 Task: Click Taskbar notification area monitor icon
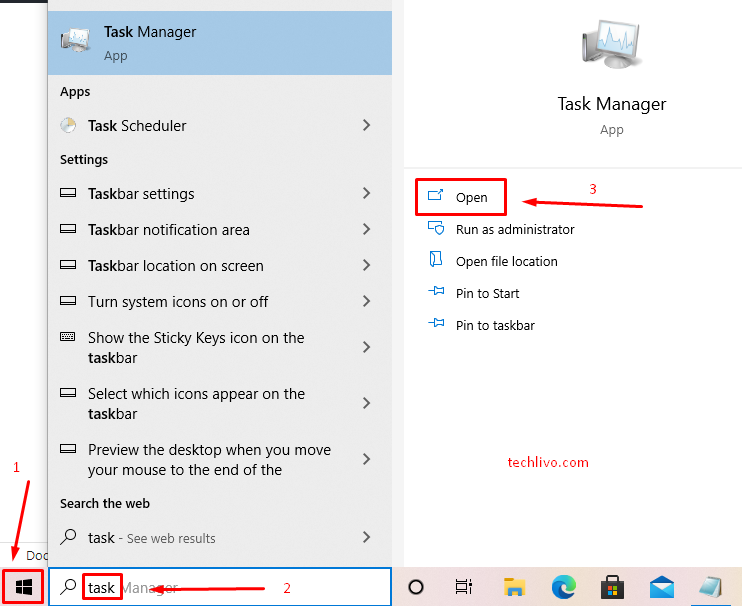click(68, 228)
